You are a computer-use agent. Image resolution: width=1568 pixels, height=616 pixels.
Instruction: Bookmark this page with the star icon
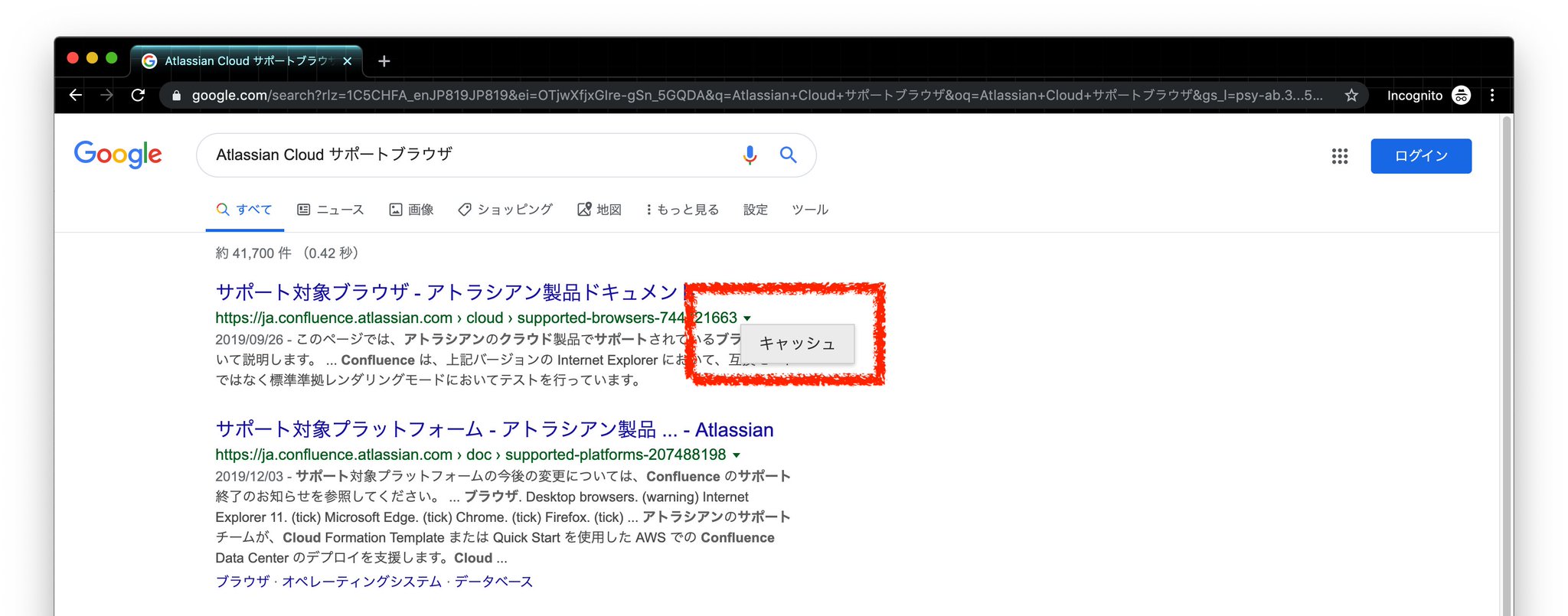pos(1351,95)
